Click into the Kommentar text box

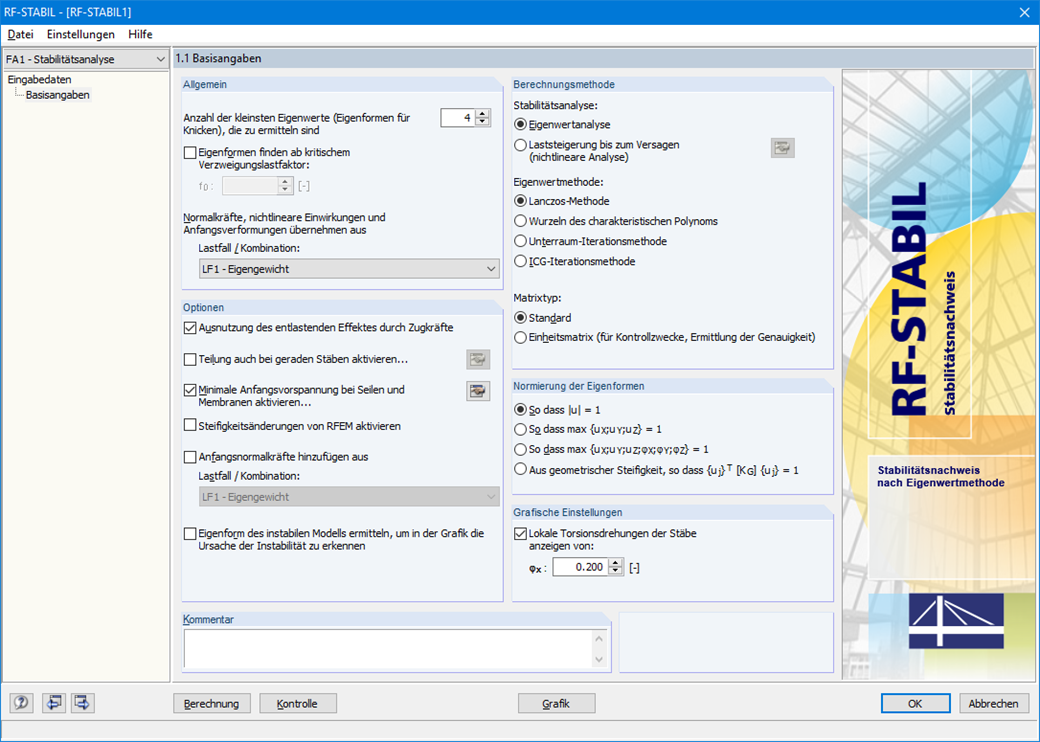tap(389, 649)
